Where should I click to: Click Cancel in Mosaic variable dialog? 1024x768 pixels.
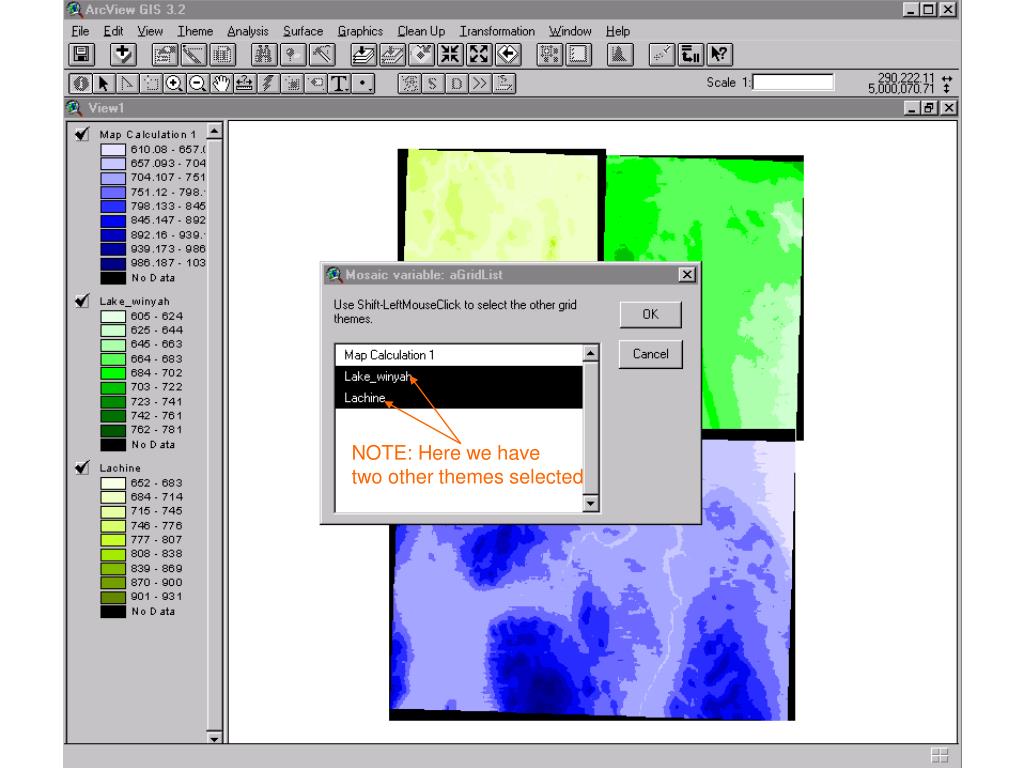(x=650, y=354)
